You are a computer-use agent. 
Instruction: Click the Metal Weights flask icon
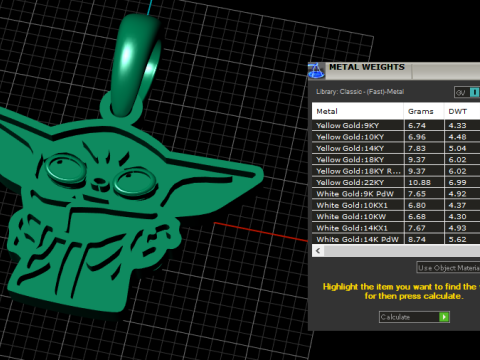[316, 71]
